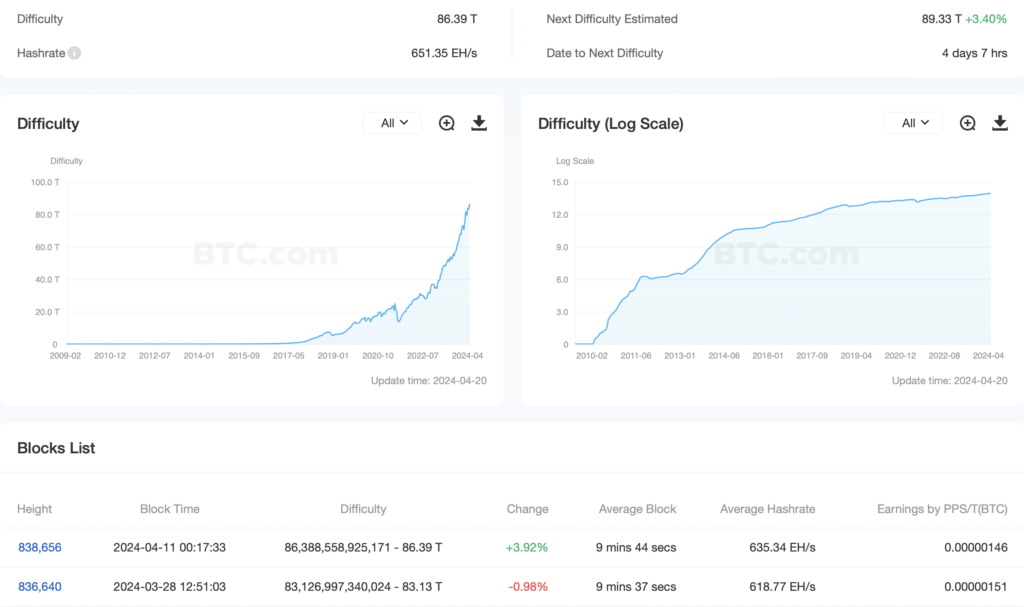Open block height 836,640 link
The image size is (1024, 607).
(x=40, y=587)
